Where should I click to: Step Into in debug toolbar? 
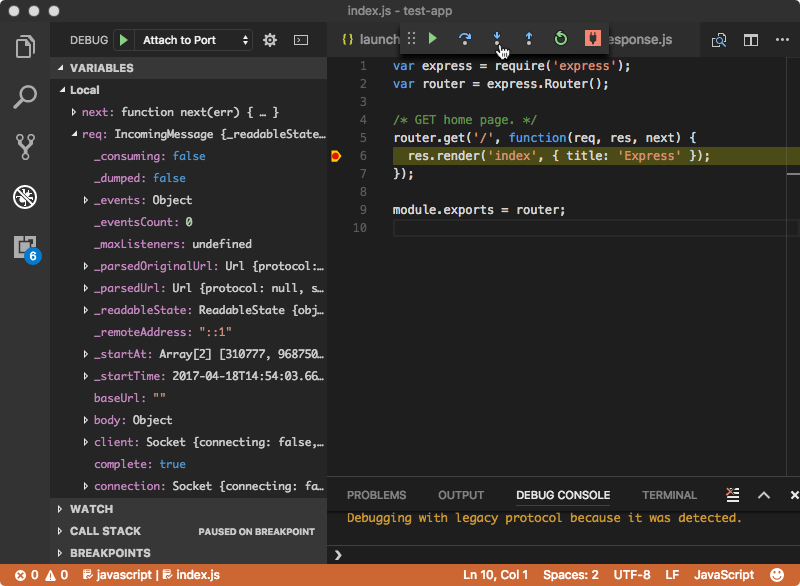[x=497, y=38]
